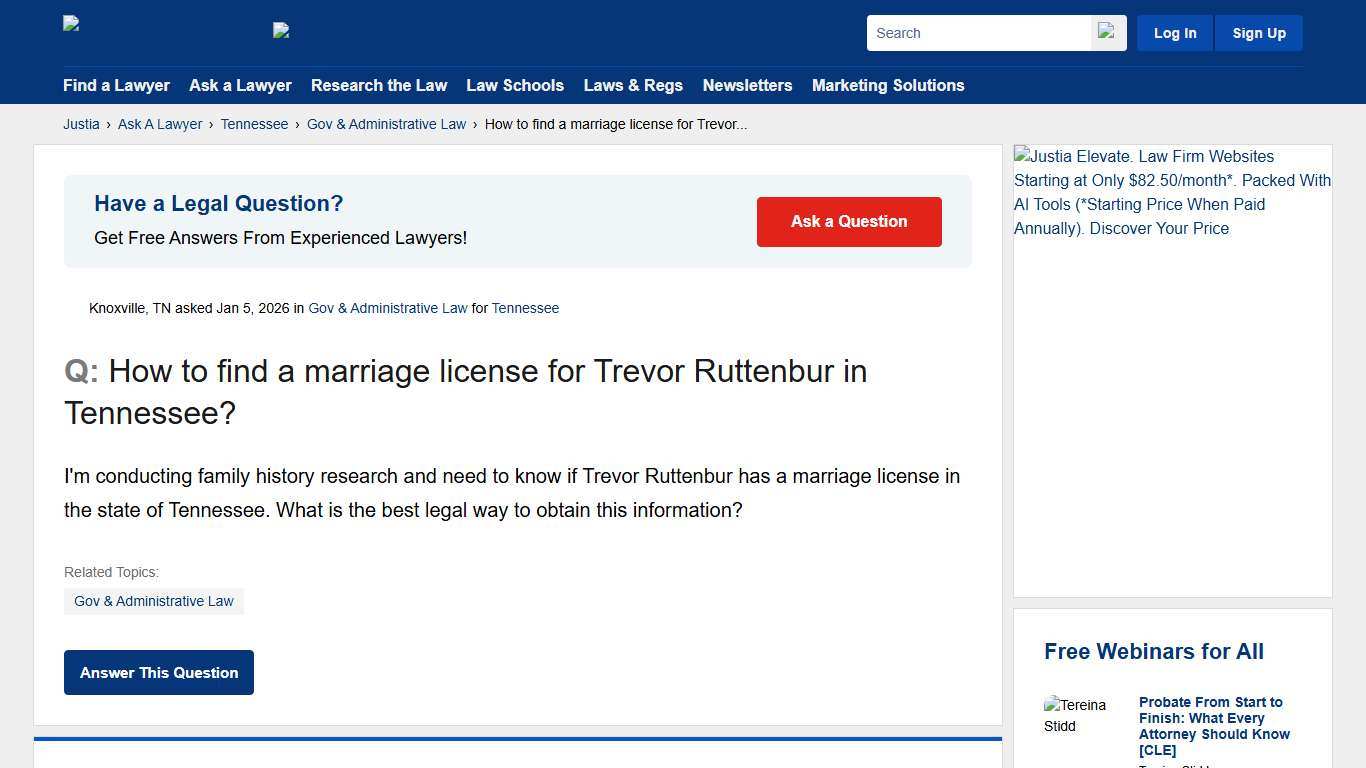This screenshot has width=1366, height=768.
Task: Click the Log In button
Action: [x=1174, y=32]
